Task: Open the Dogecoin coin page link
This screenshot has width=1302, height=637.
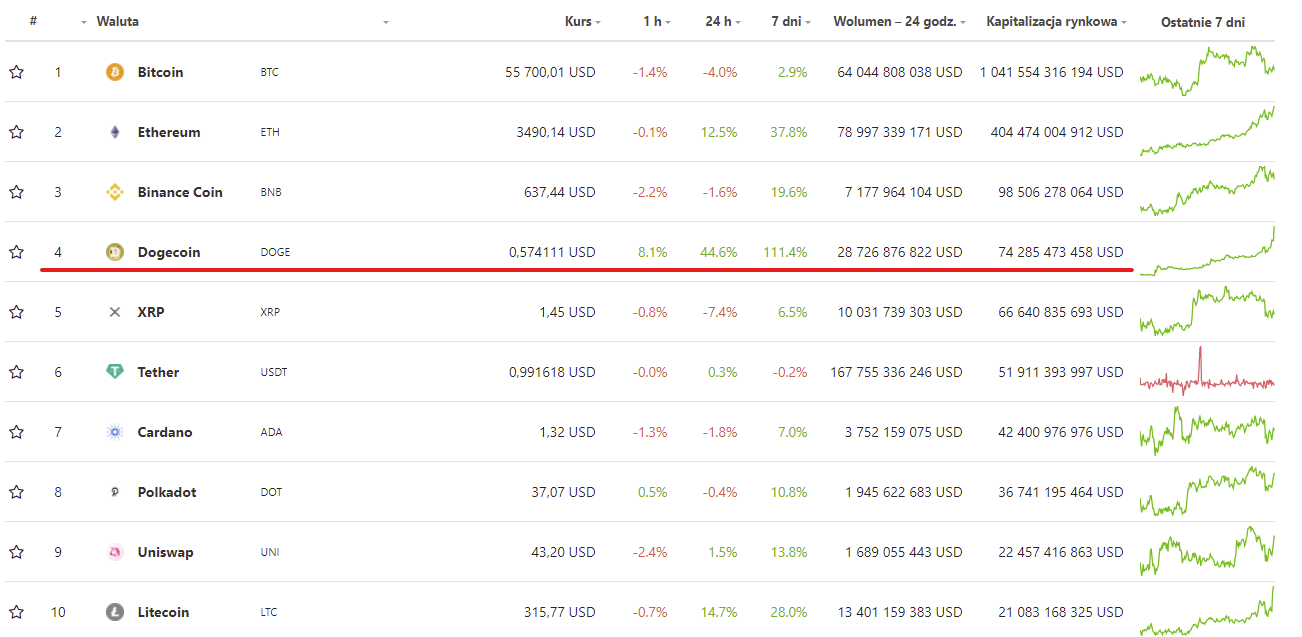Action: pyautogui.click(x=169, y=252)
